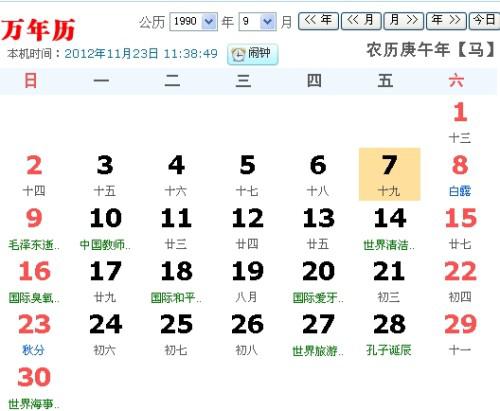
Task: Click the 四 Thursday column header
Action: (314, 81)
